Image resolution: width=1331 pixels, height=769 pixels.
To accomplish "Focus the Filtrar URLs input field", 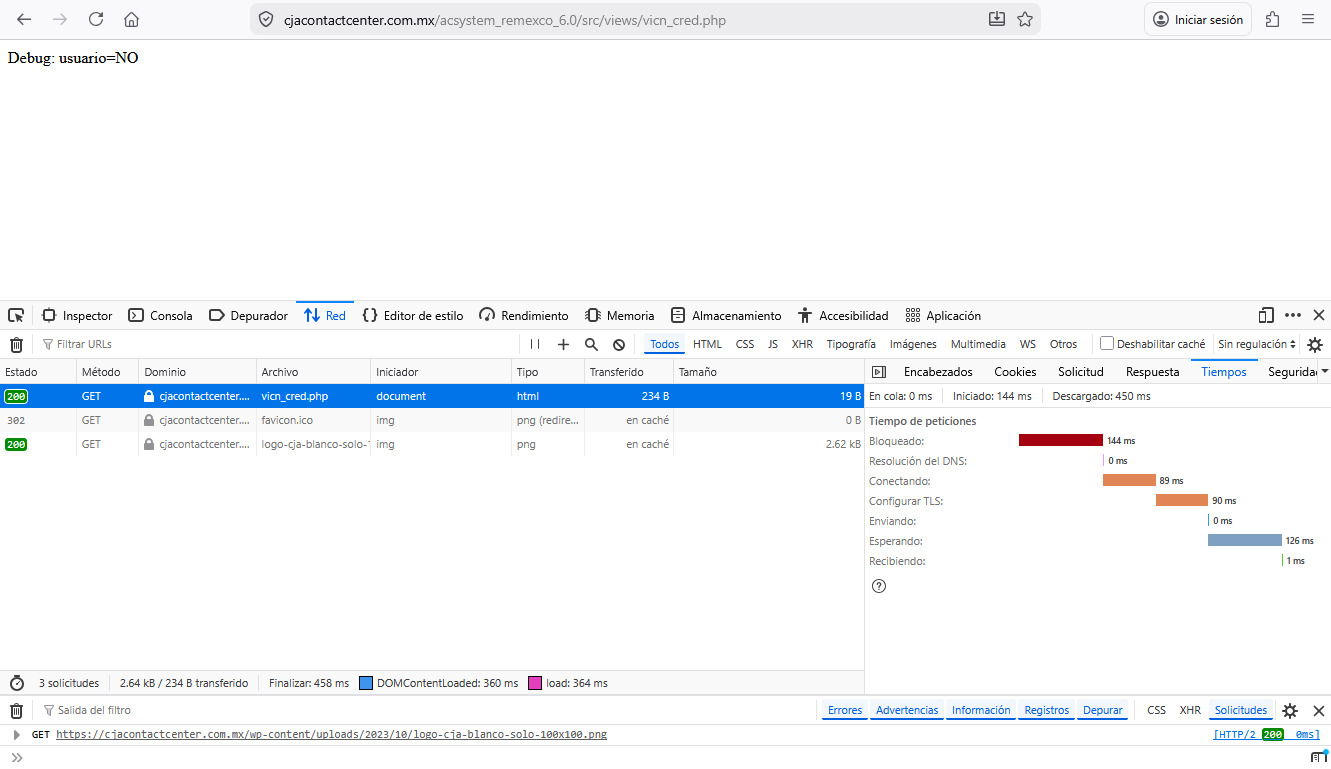I will coord(280,344).
